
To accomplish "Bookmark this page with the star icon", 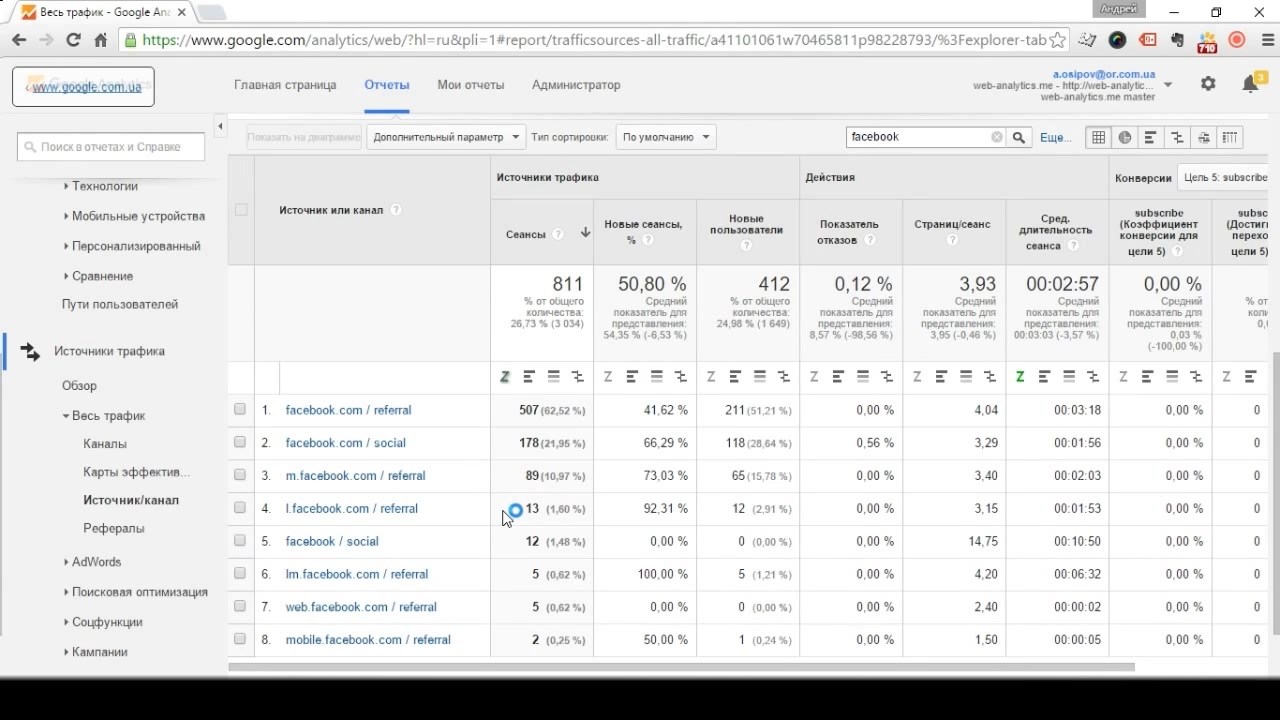I will pos(1058,40).
